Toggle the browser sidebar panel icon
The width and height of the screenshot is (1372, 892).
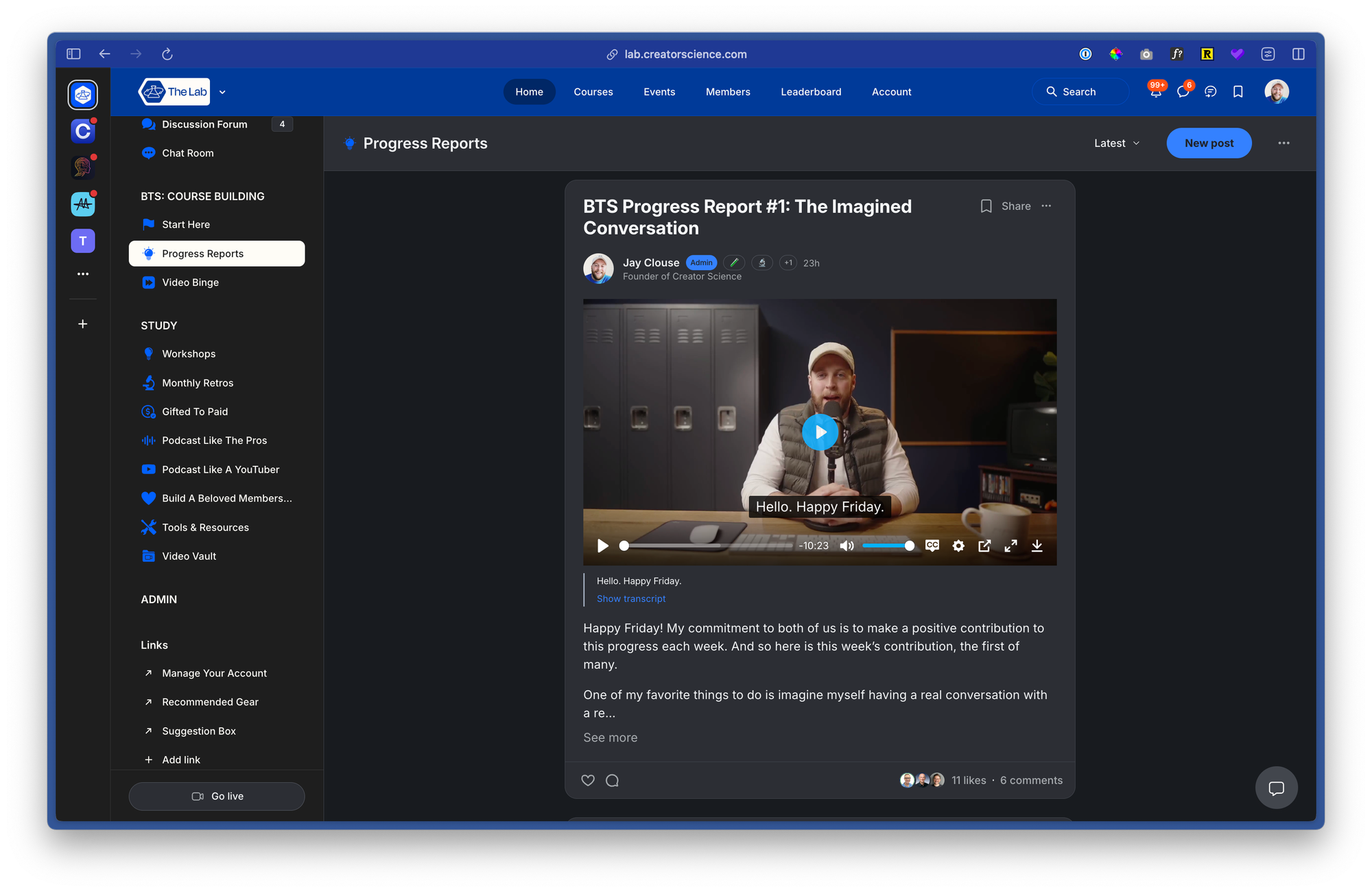click(73, 54)
